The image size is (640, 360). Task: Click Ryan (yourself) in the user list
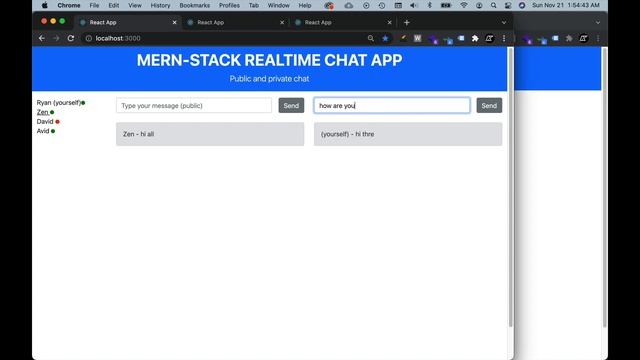pyautogui.click(x=59, y=102)
